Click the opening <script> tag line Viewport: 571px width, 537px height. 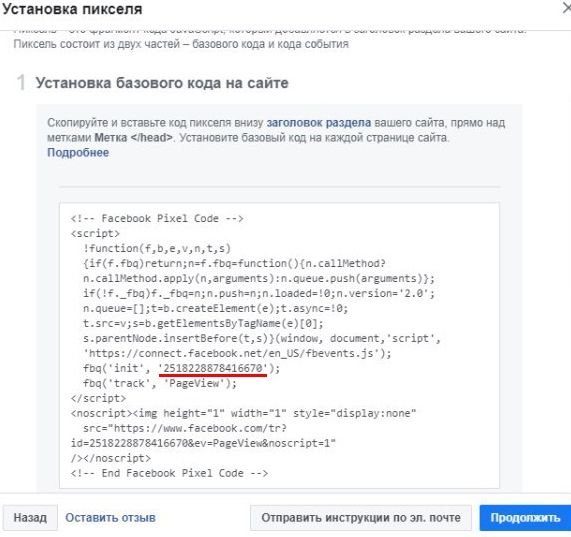click(x=95, y=233)
